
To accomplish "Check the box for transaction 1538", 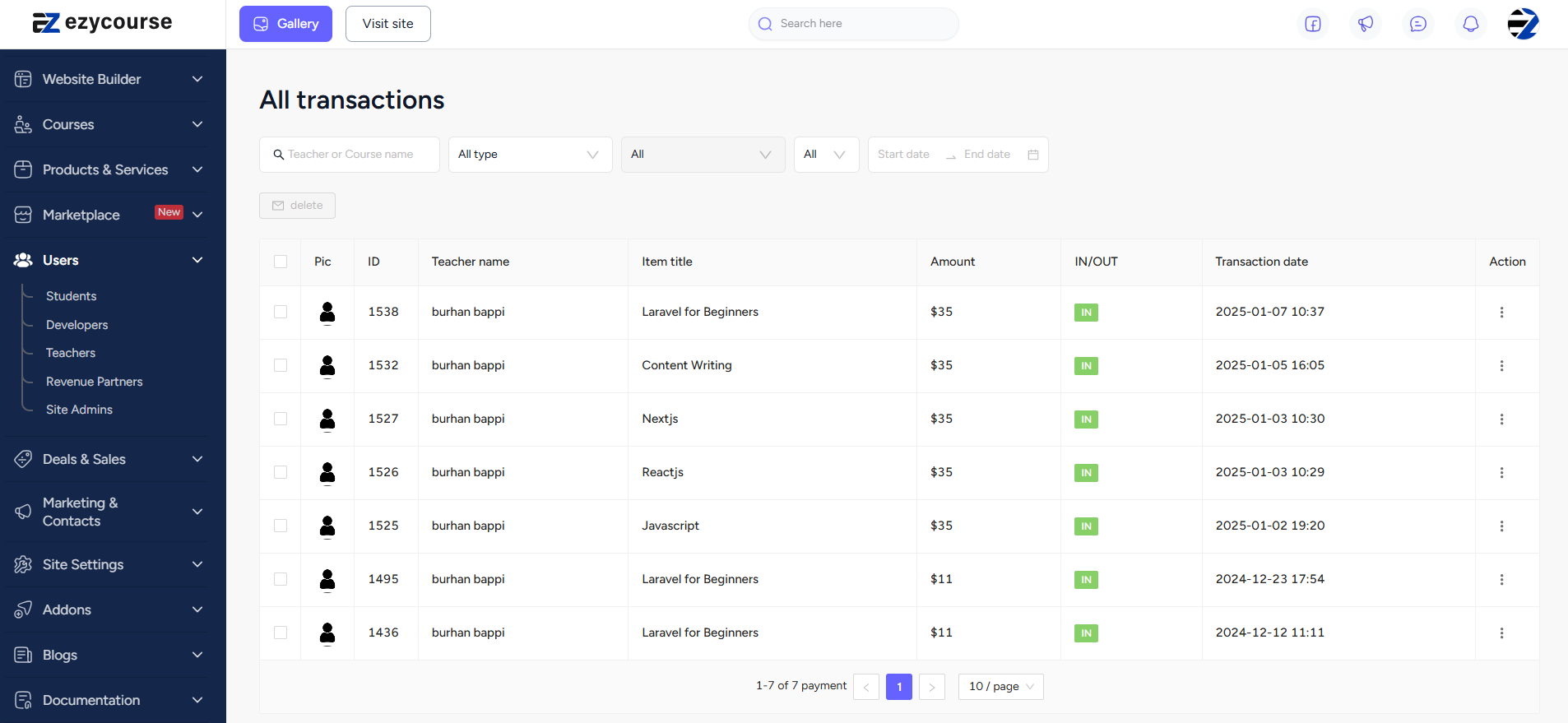I will [x=281, y=312].
